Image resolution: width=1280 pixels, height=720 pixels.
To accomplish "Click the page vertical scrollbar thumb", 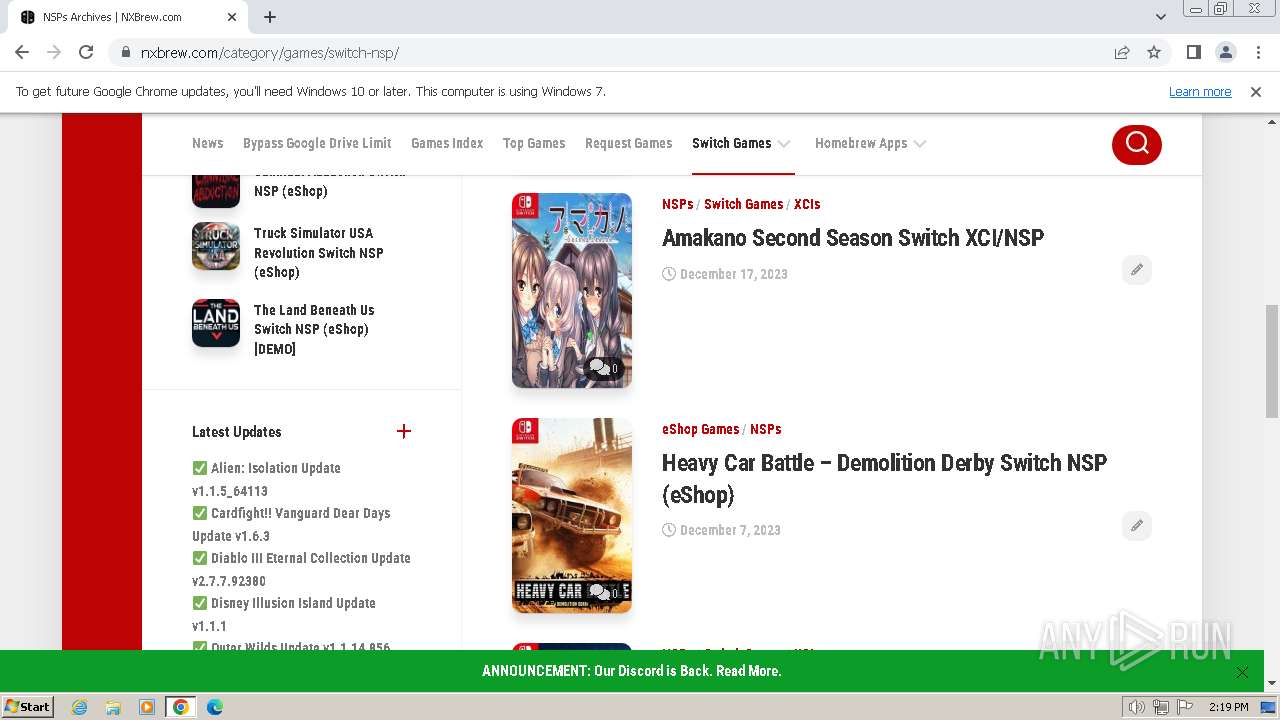I will [x=1272, y=361].
